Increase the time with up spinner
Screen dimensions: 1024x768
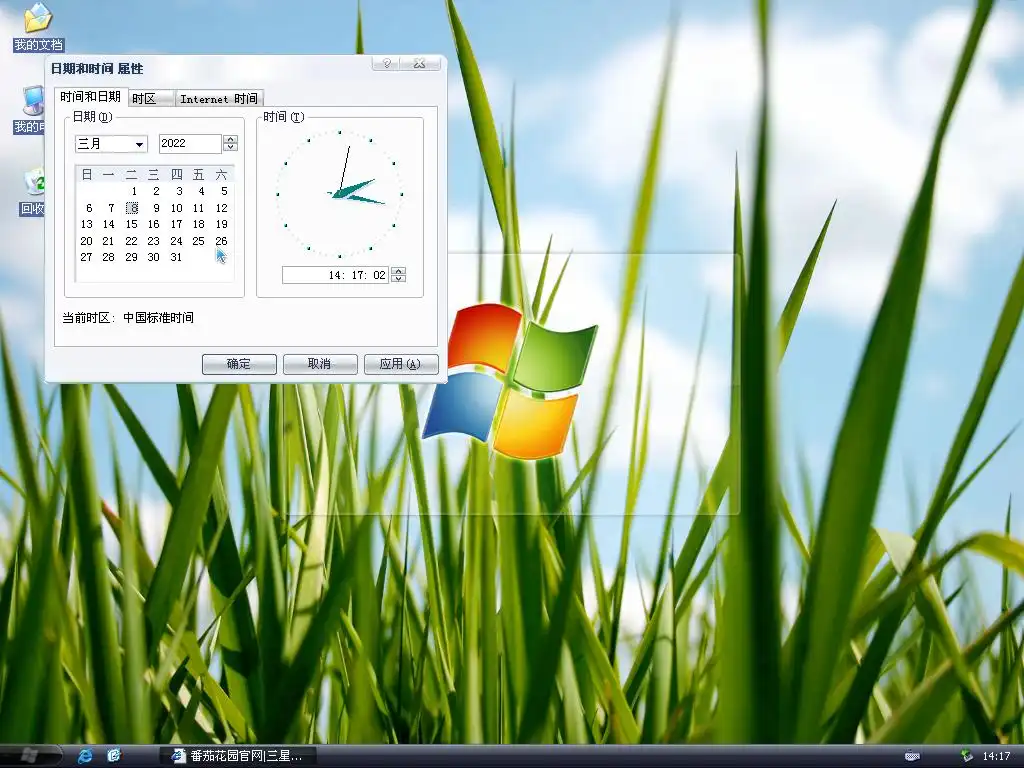tap(398, 270)
